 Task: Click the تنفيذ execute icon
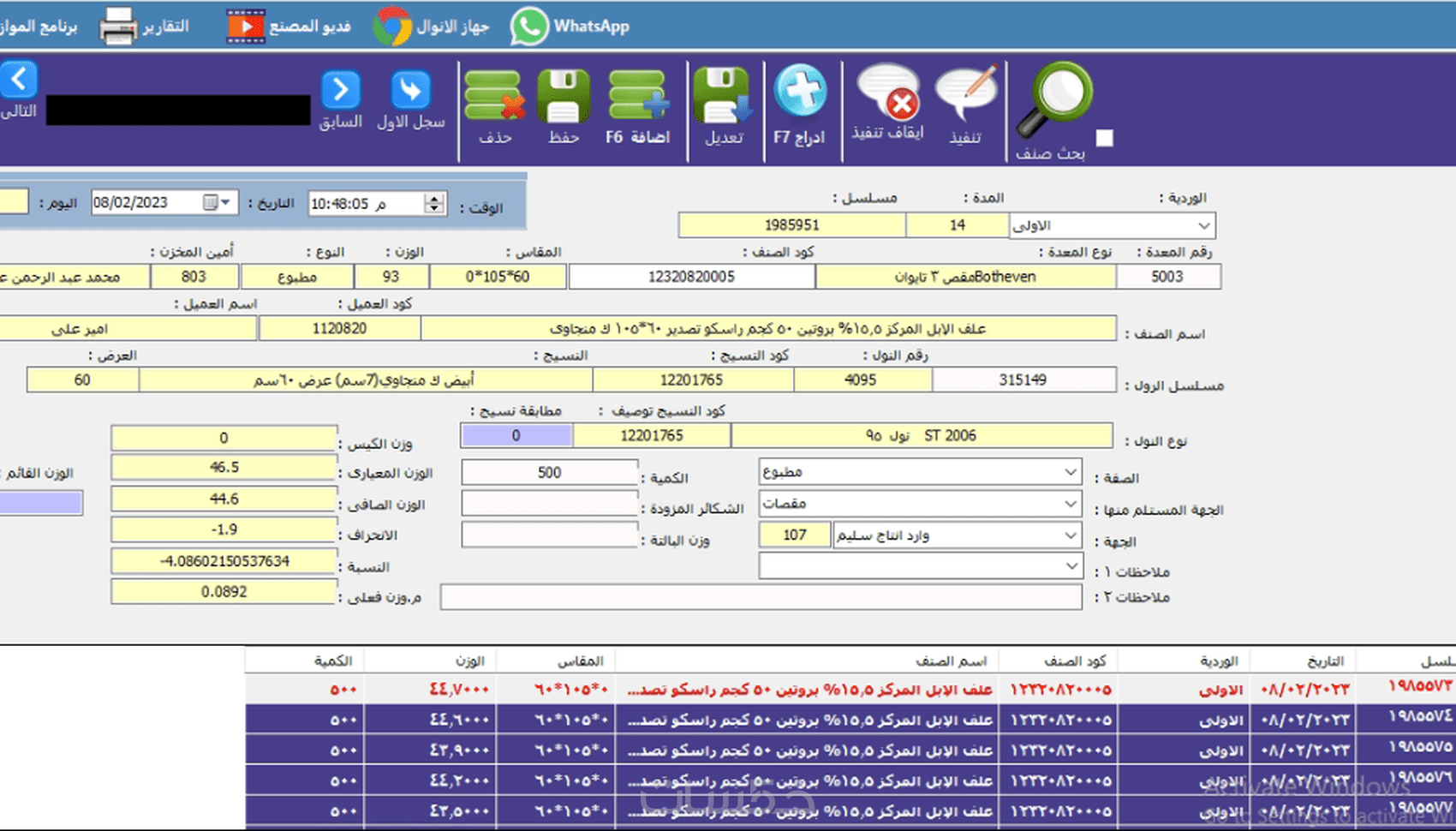pyautogui.click(x=967, y=93)
